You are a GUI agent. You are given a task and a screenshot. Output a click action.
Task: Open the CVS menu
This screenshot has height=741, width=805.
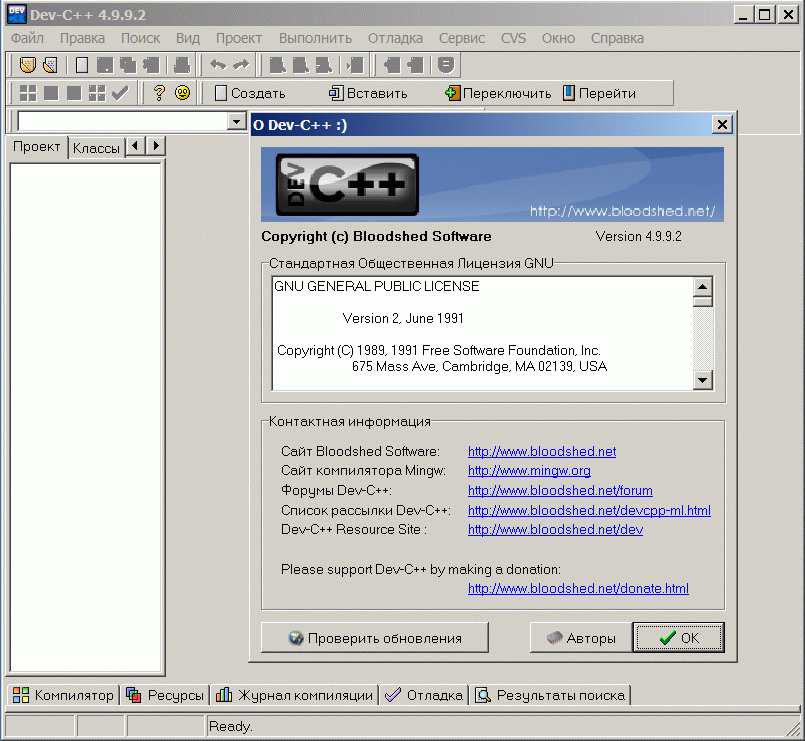(x=513, y=38)
